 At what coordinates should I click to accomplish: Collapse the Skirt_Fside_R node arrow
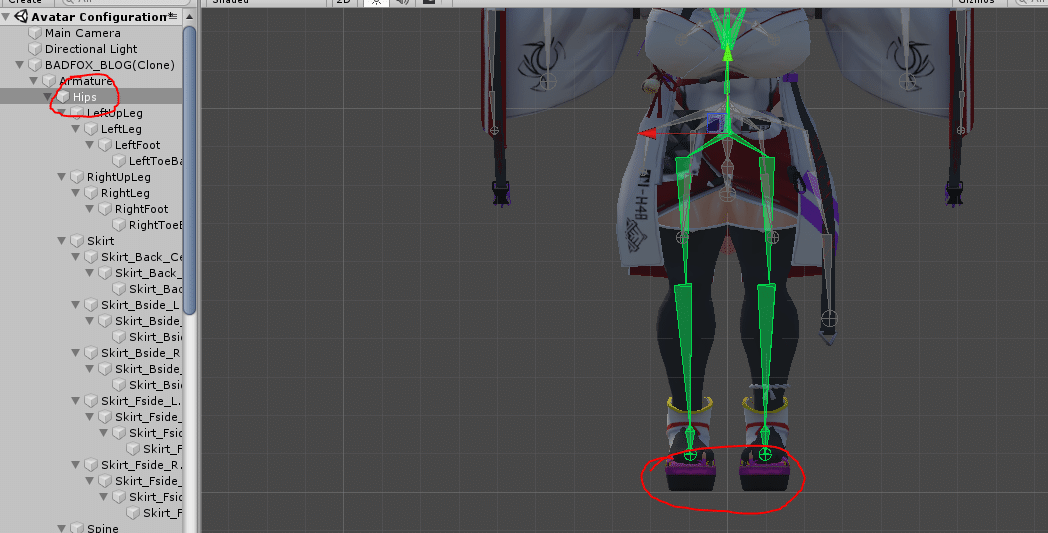pyautogui.click(x=76, y=465)
